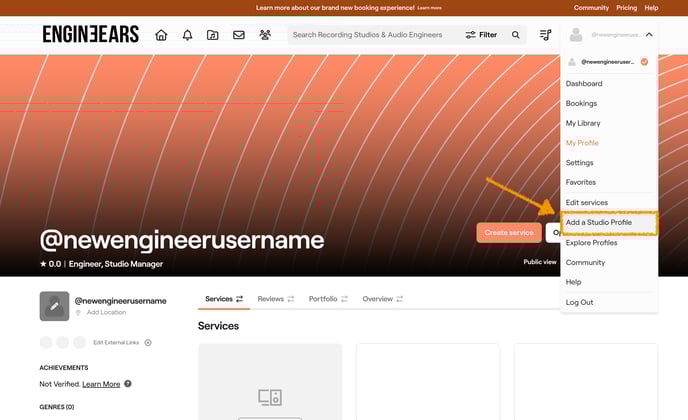688x420 pixels.
Task: Click the account avatar in header
Action: pyautogui.click(x=576, y=35)
